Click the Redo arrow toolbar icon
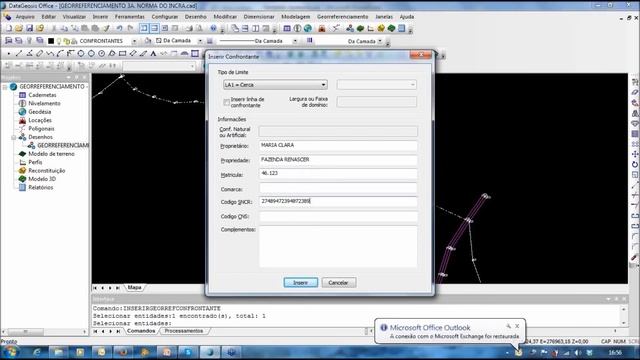The image size is (640, 360). tap(130, 28)
